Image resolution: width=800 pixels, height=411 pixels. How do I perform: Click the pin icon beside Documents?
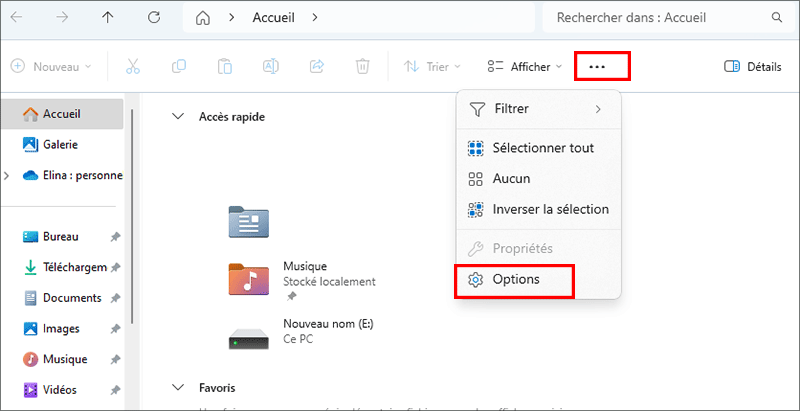pyautogui.click(x=116, y=298)
